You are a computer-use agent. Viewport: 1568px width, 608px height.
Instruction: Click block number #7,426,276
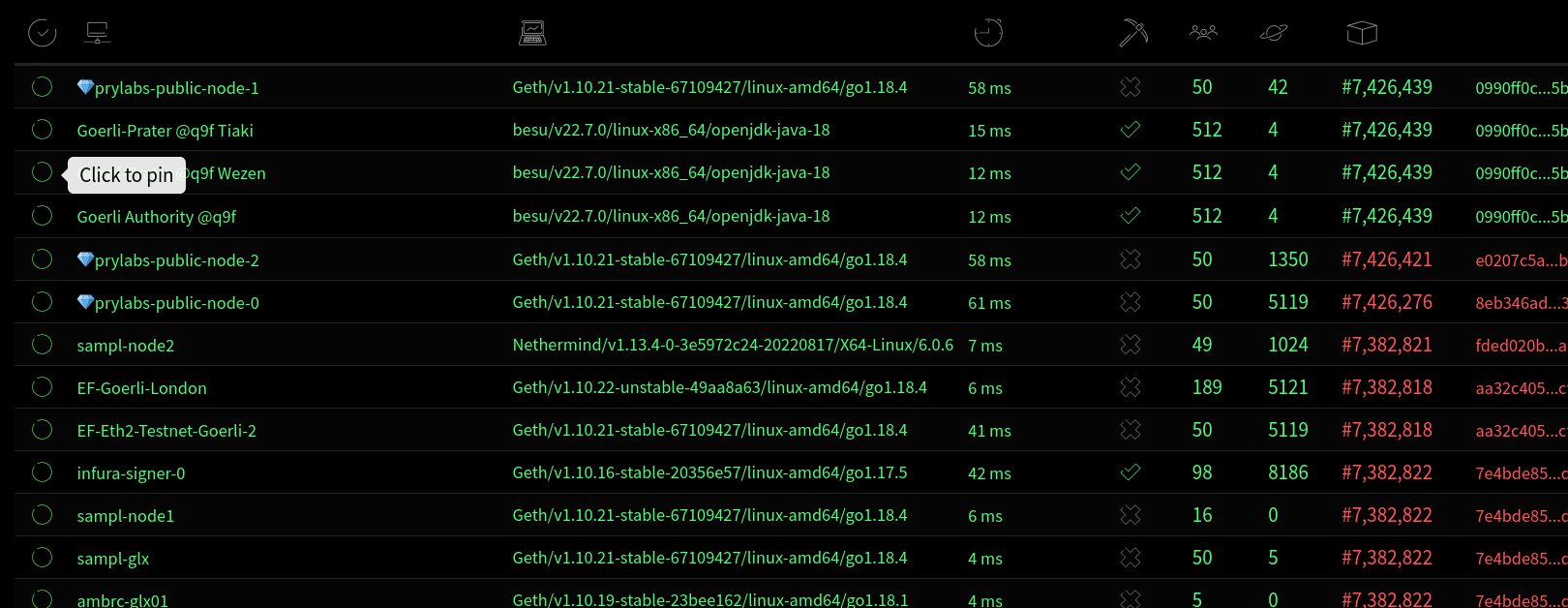1387,302
